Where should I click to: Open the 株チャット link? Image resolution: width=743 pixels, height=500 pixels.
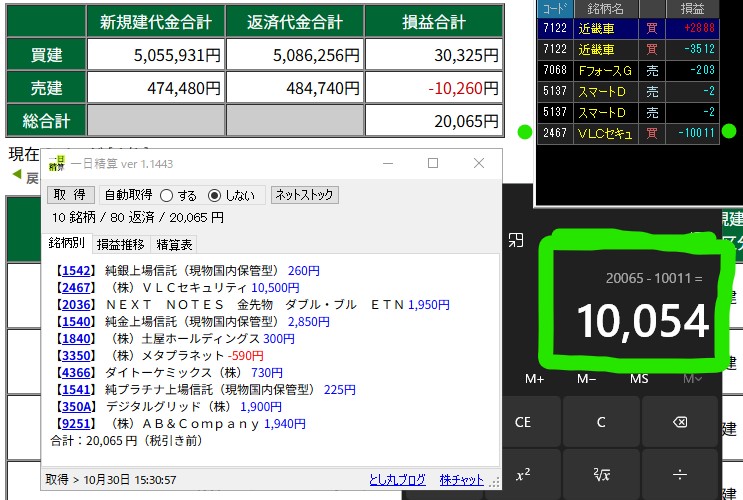click(x=461, y=480)
